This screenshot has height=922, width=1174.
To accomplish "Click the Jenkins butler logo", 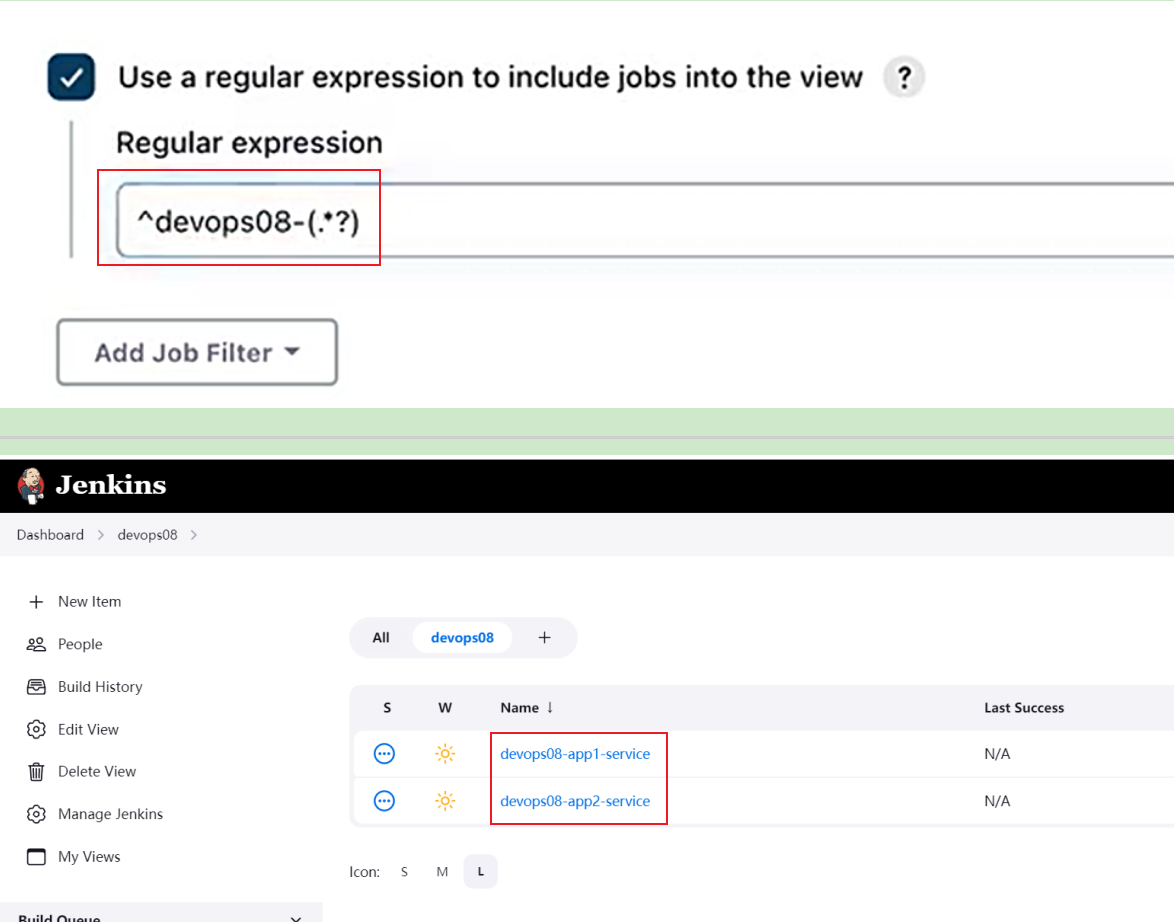I will tap(31, 485).
